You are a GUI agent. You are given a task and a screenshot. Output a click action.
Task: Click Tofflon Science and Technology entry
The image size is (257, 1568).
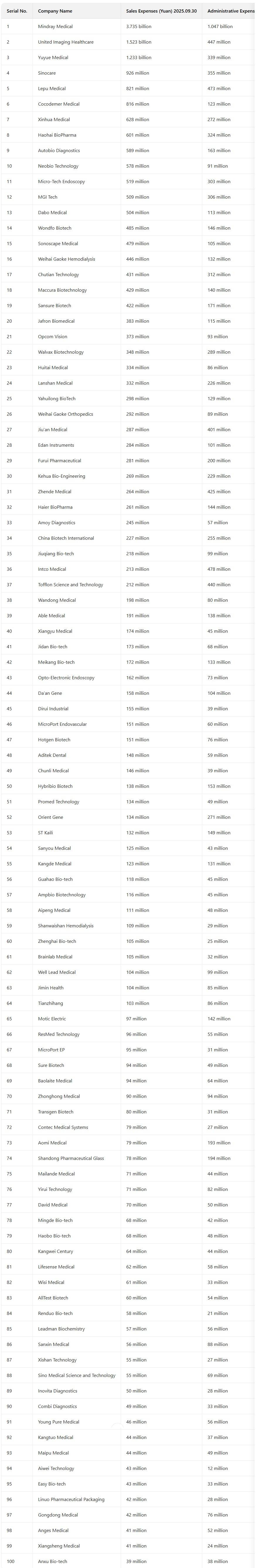pos(70,584)
